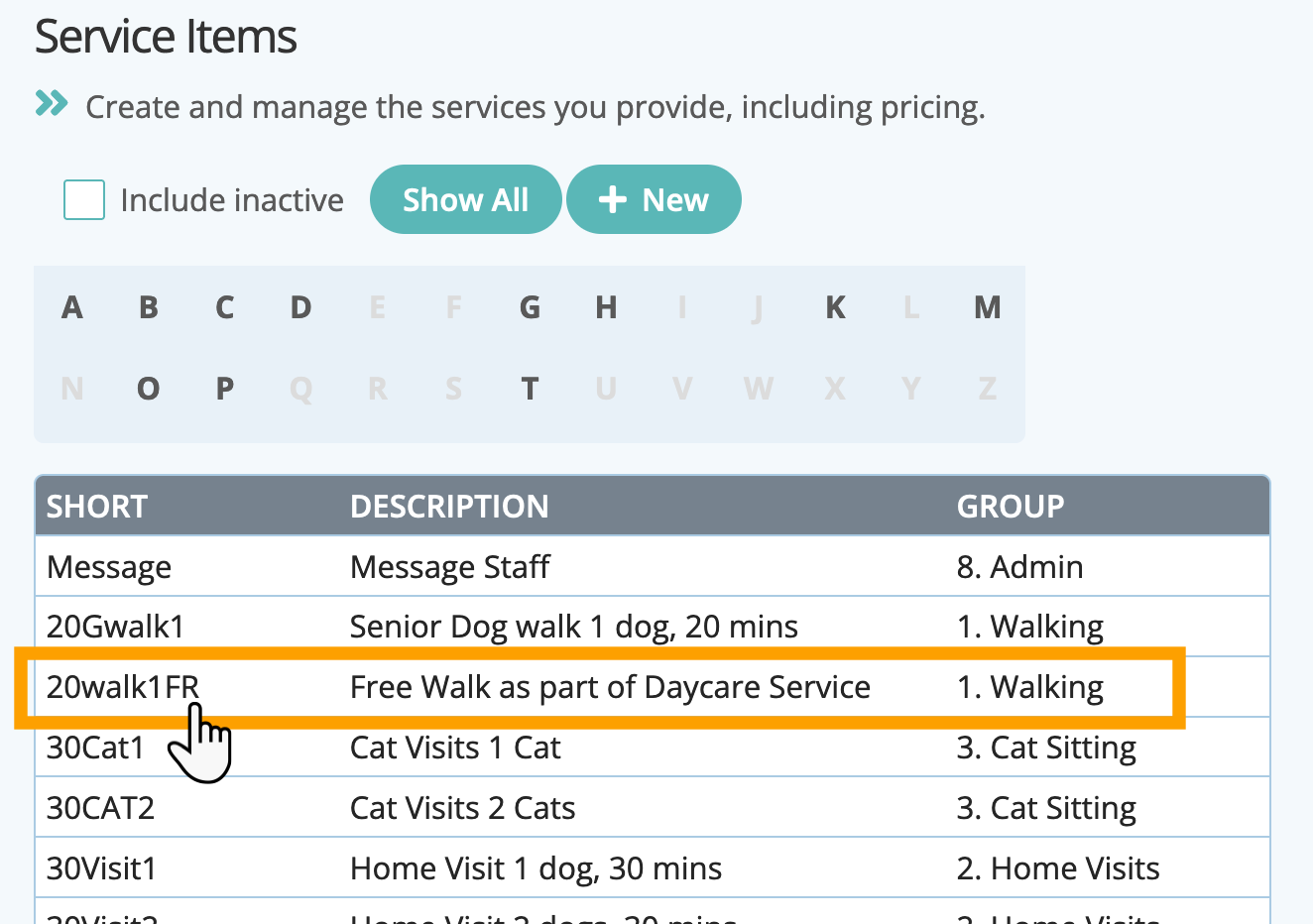Viewport: 1313px width, 924px height.
Task: Open the Message Staff service row
Action: [449, 567]
